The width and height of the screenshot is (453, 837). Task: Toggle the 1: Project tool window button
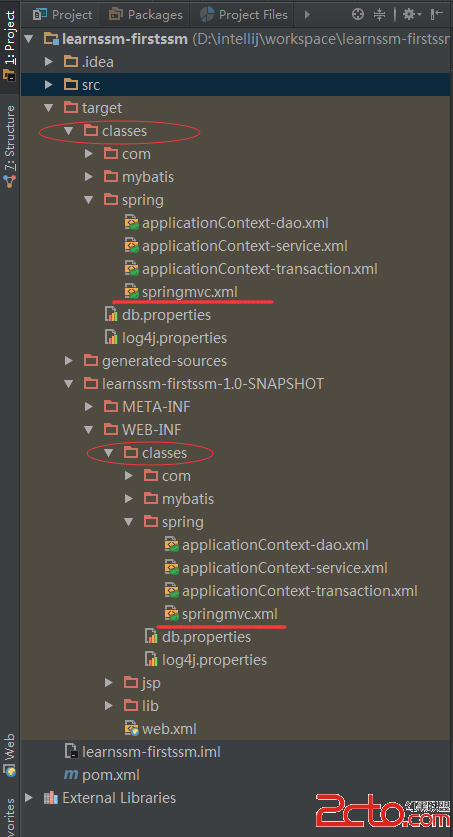10,45
